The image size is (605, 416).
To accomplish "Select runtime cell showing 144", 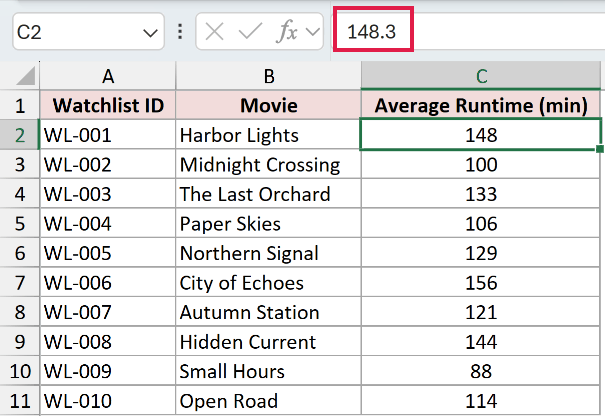I will tap(481, 342).
